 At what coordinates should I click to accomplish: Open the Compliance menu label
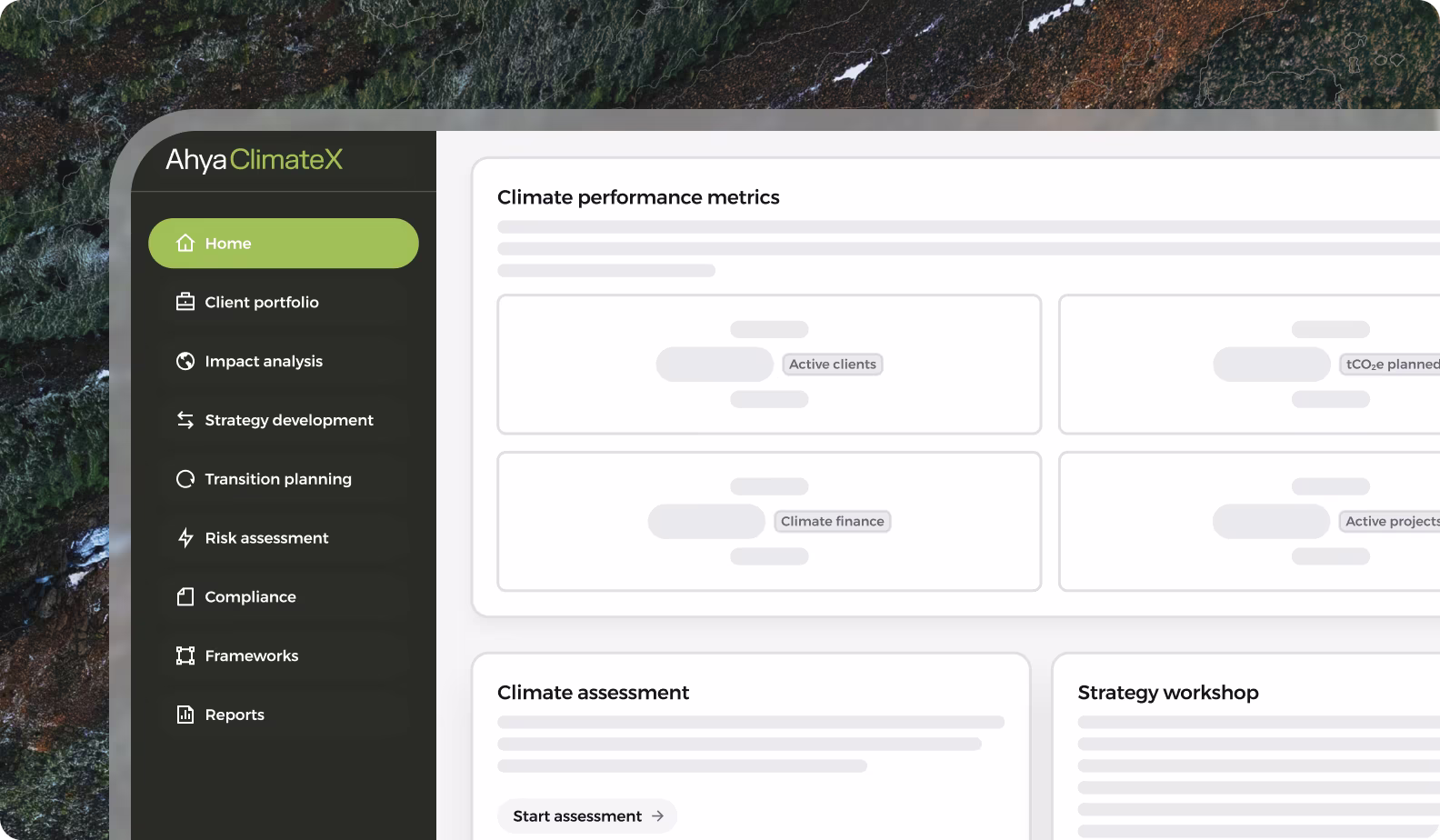[x=250, y=597]
